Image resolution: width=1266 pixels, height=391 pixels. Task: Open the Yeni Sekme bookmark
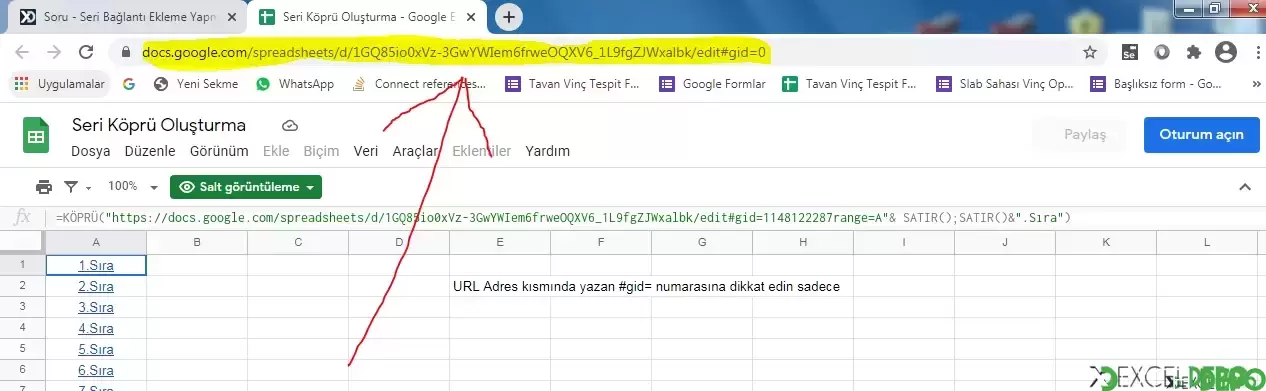196,84
